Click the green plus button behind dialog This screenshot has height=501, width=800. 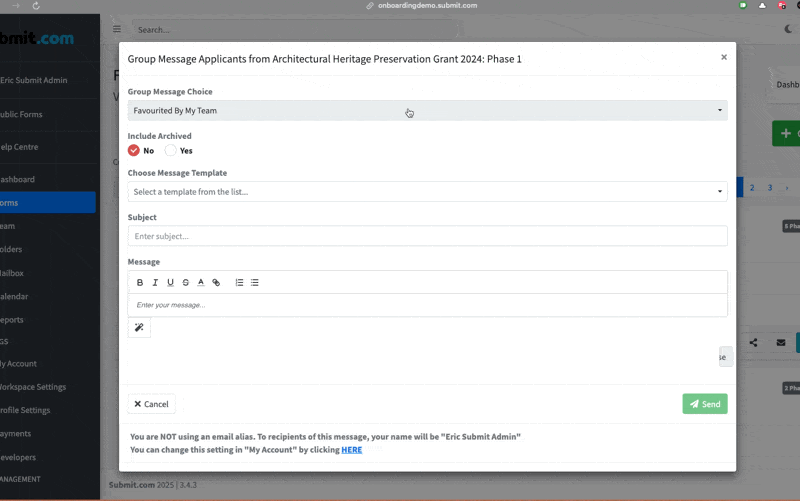point(786,134)
